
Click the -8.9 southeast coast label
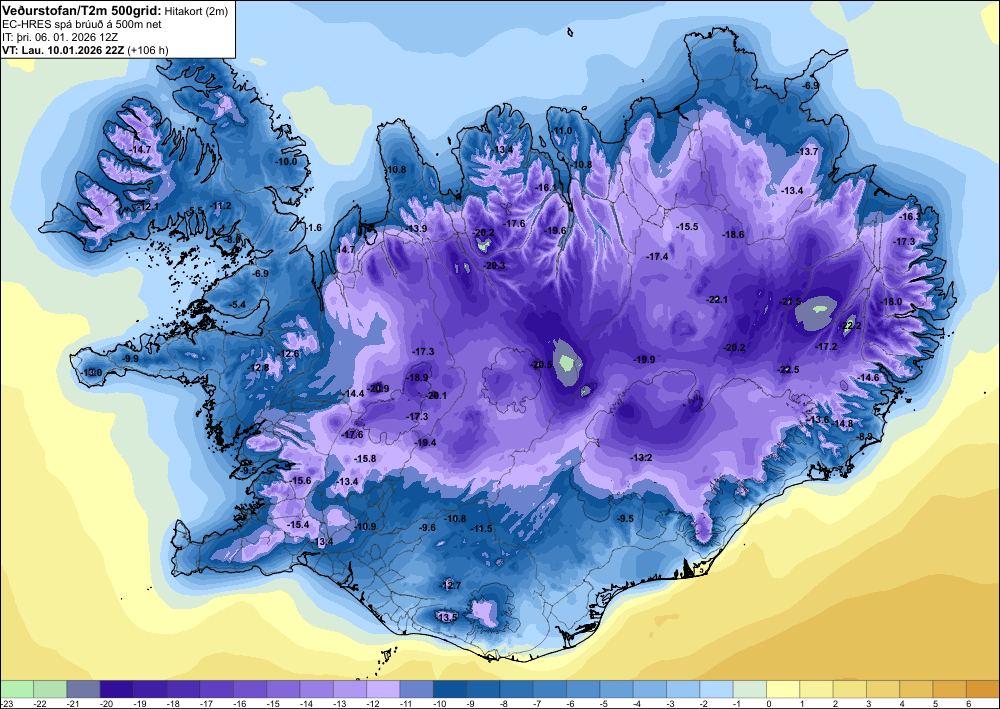coord(864,436)
